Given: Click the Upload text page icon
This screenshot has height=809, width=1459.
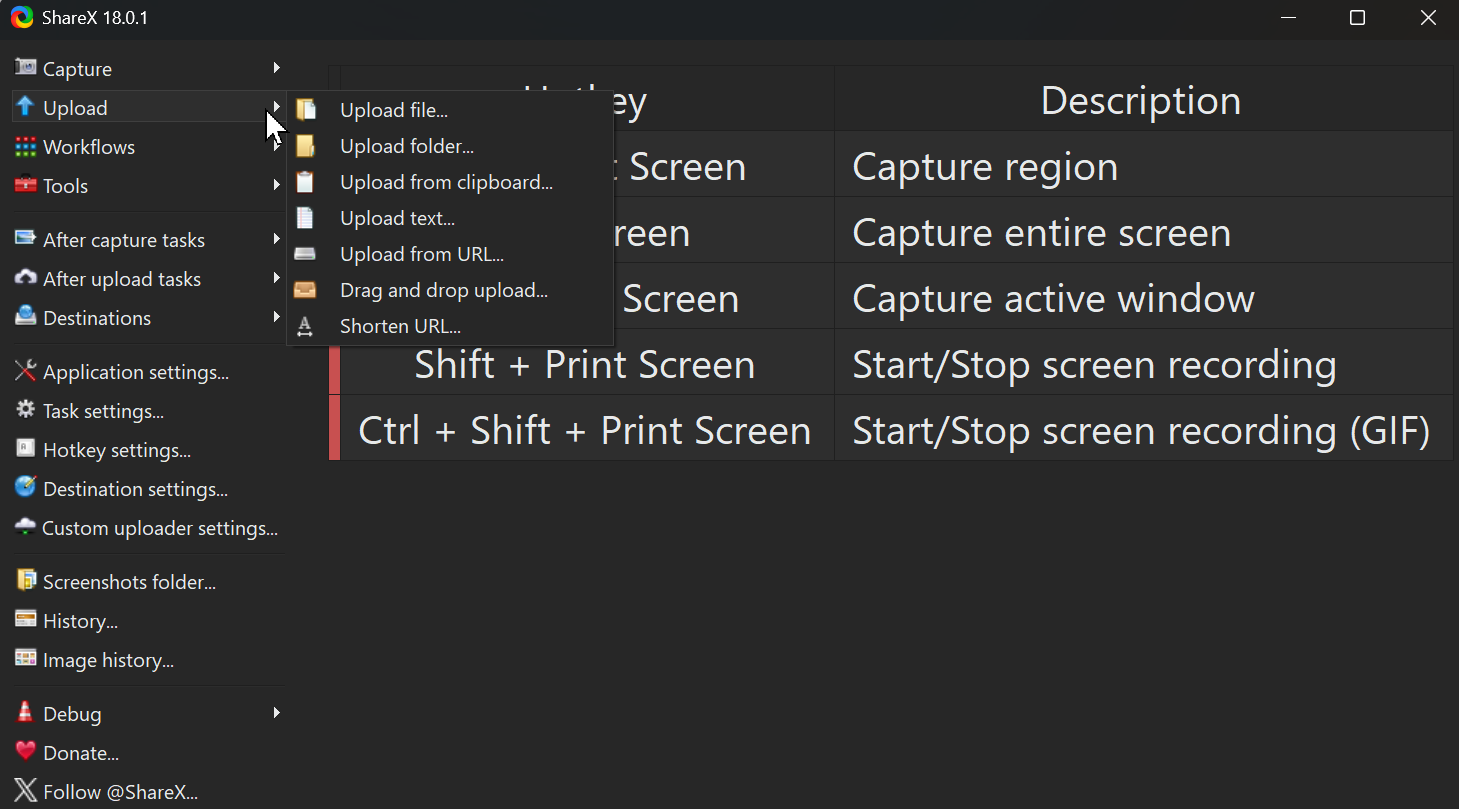Looking at the screenshot, I should coord(305,218).
